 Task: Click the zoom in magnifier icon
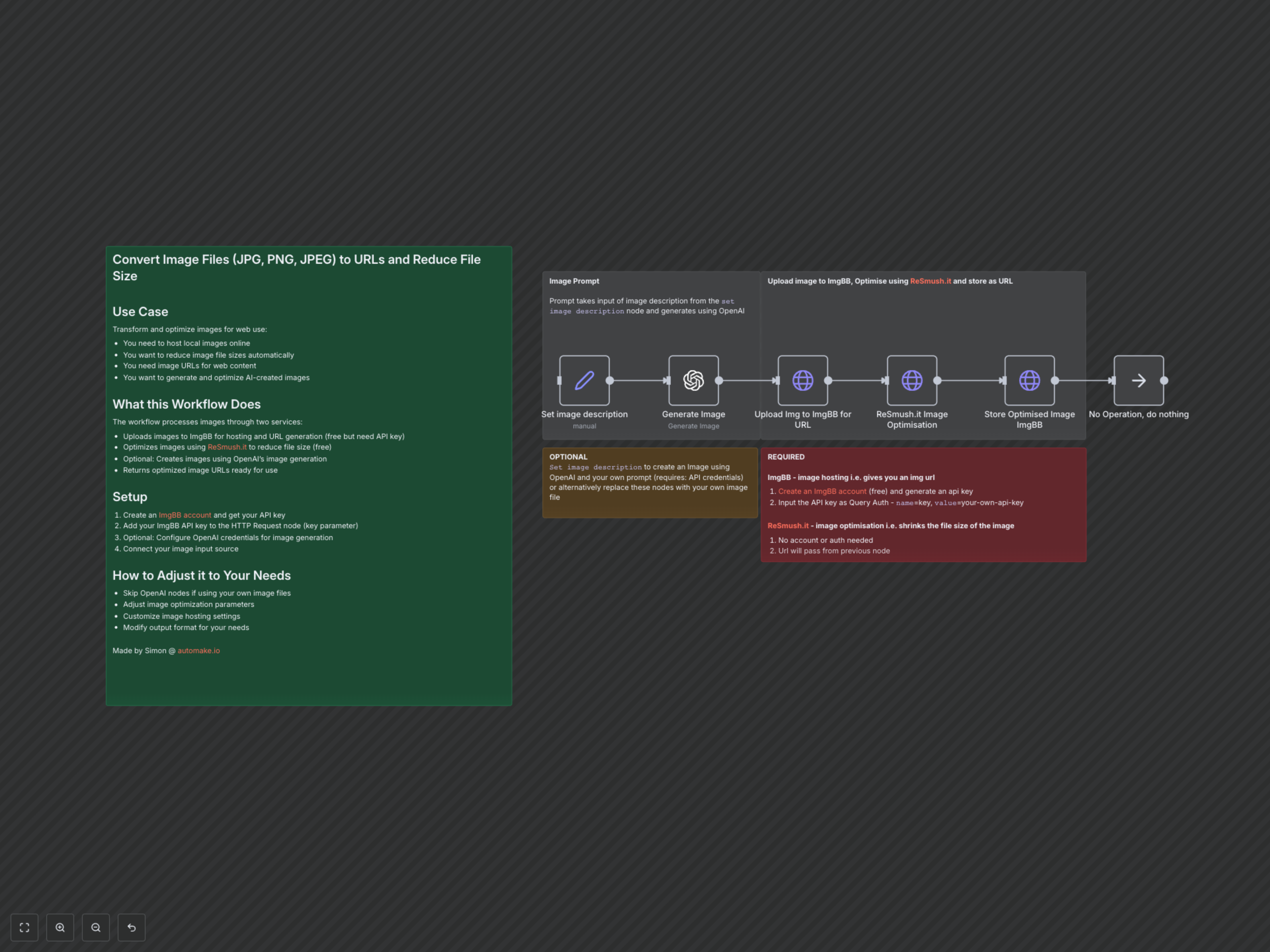60,927
